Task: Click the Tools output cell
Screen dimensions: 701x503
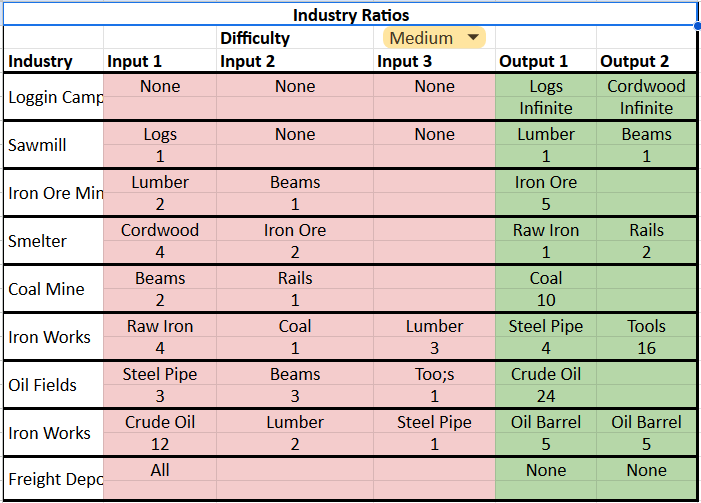Action: click(646, 326)
